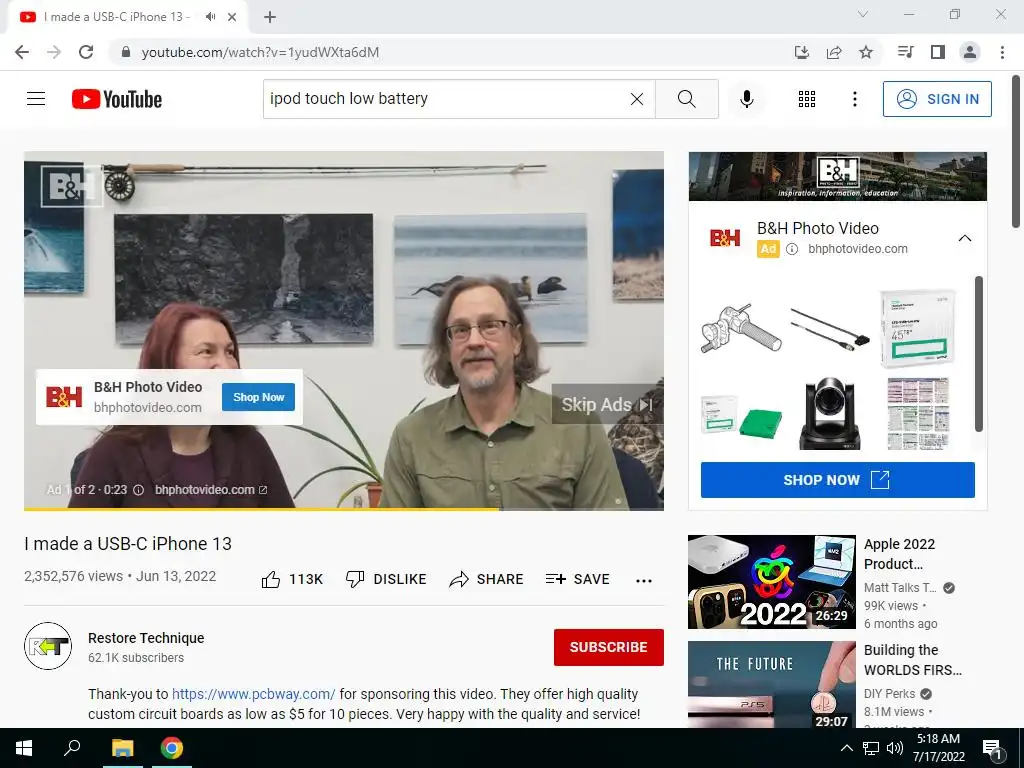Image resolution: width=1024 pixels, height=768 pixels.
Task: Share this page icon in address bar
Action: pos(834,52)
